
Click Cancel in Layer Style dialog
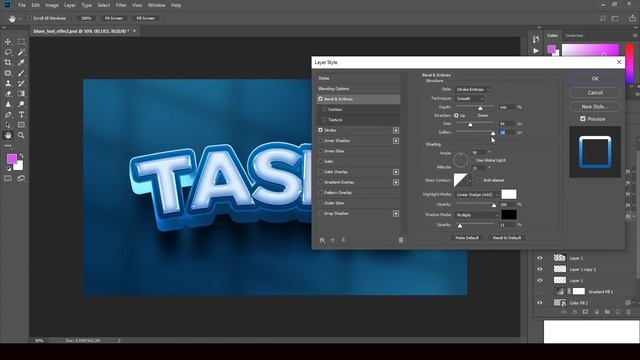pos(595,93)
